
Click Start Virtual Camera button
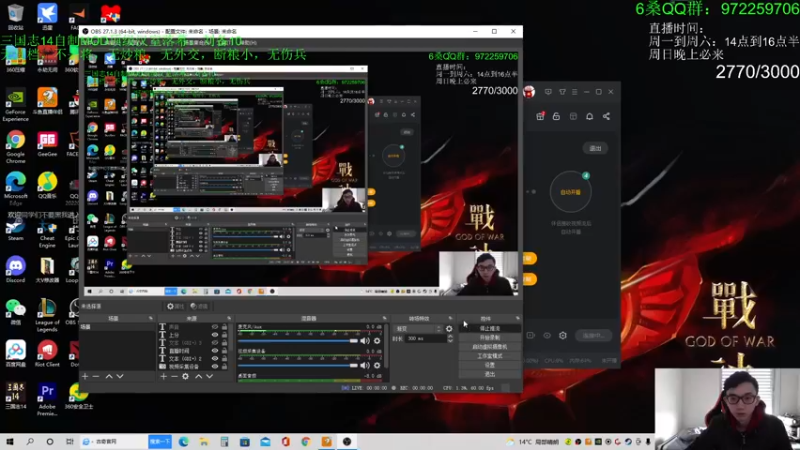tap(490, 347)
